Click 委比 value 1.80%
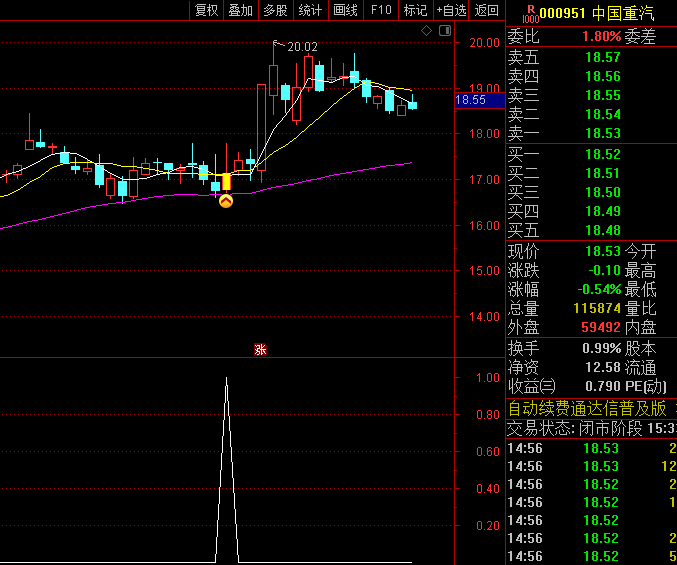 coord(601,36)
